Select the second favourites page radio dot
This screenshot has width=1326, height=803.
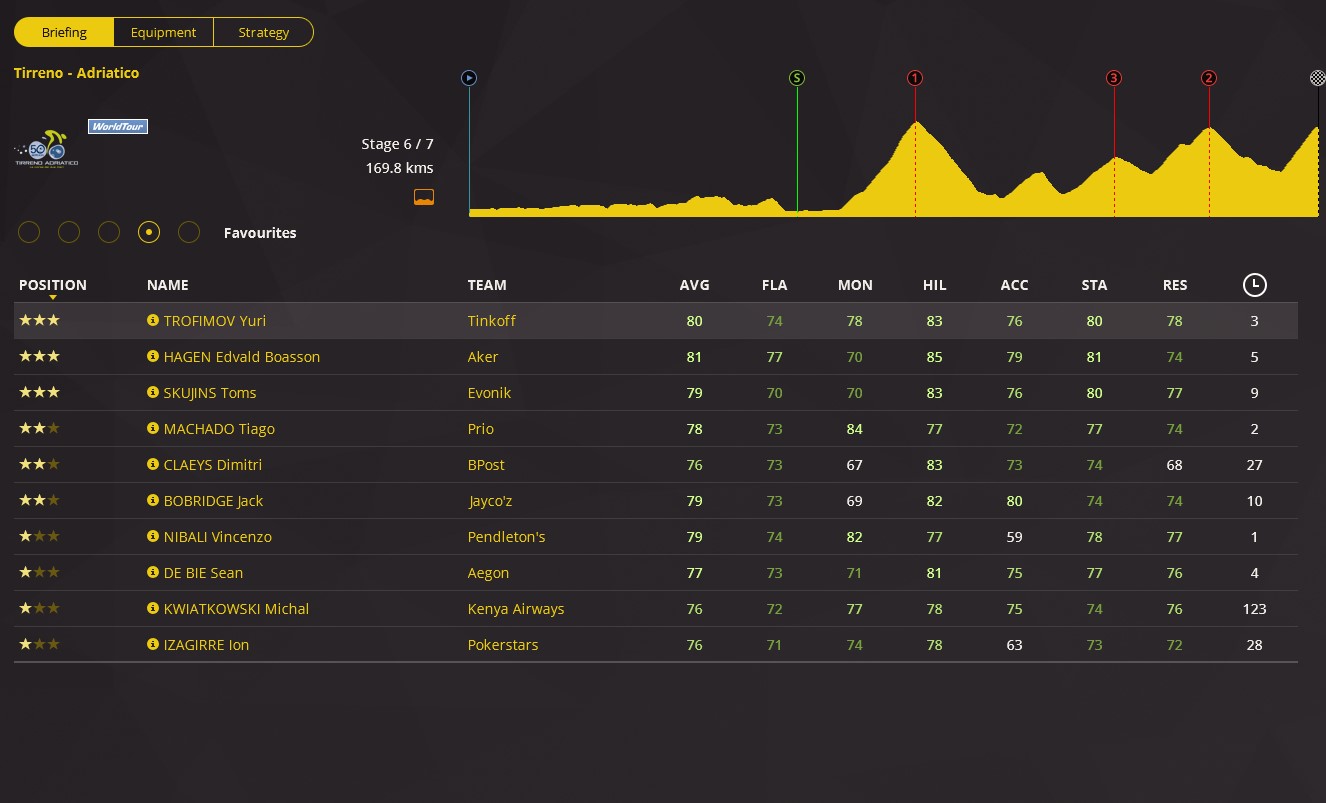(69, 232)
